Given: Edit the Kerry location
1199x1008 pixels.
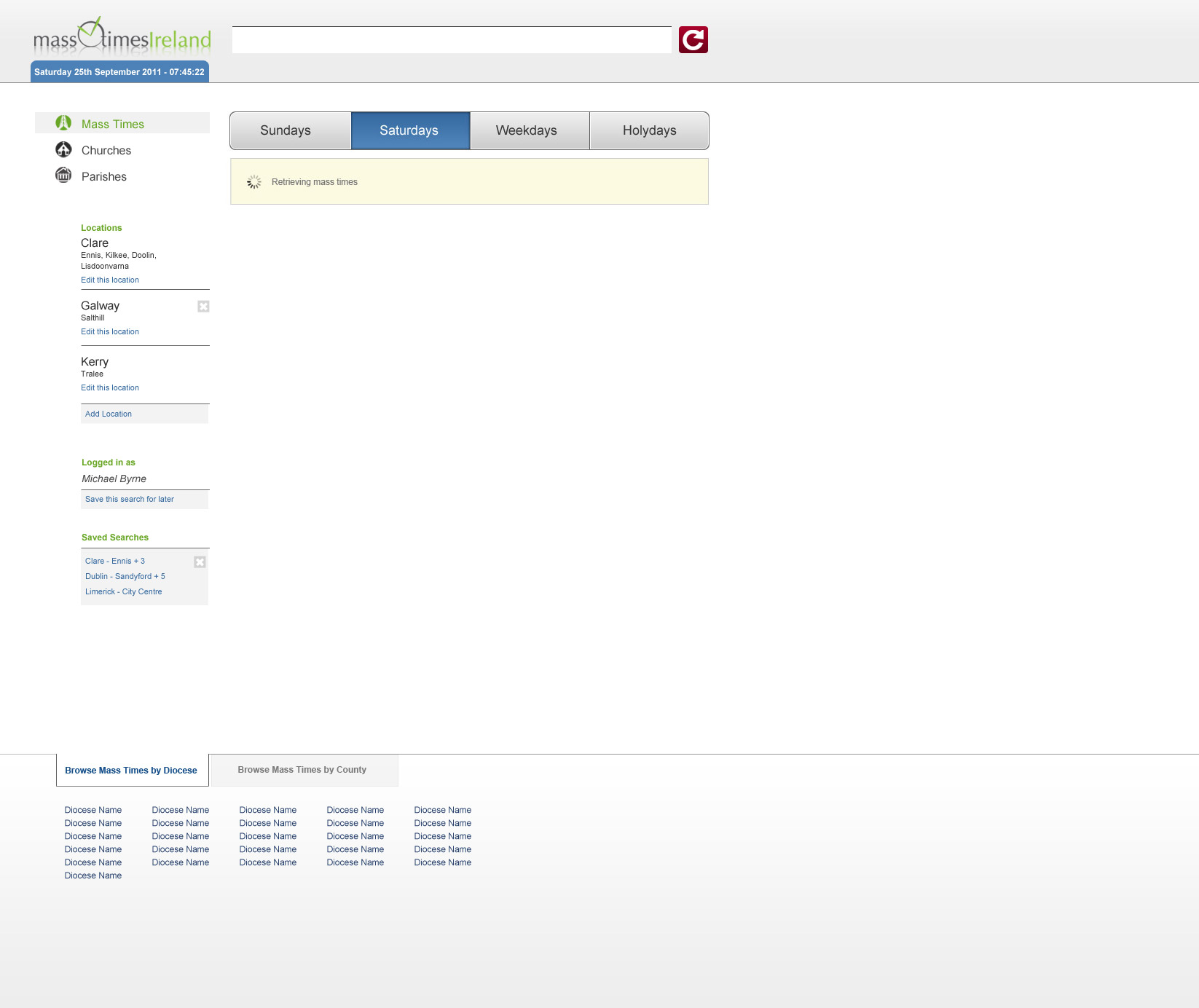Looking at the screenshot, I should (110, 387).
